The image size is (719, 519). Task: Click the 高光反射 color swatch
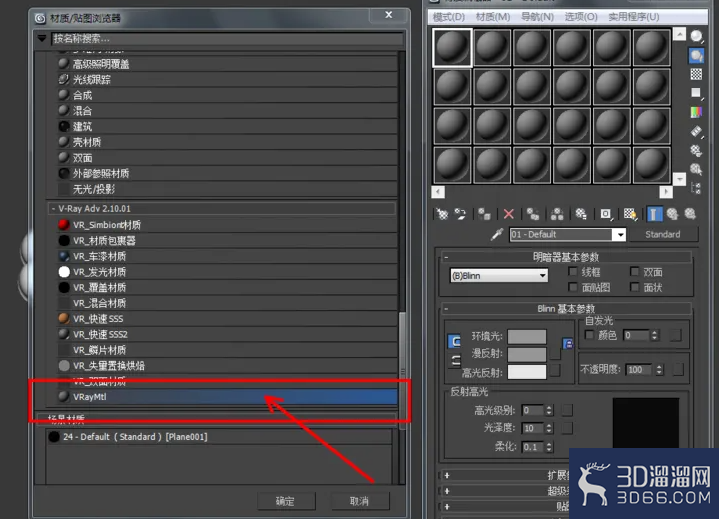tap(527, 372)
